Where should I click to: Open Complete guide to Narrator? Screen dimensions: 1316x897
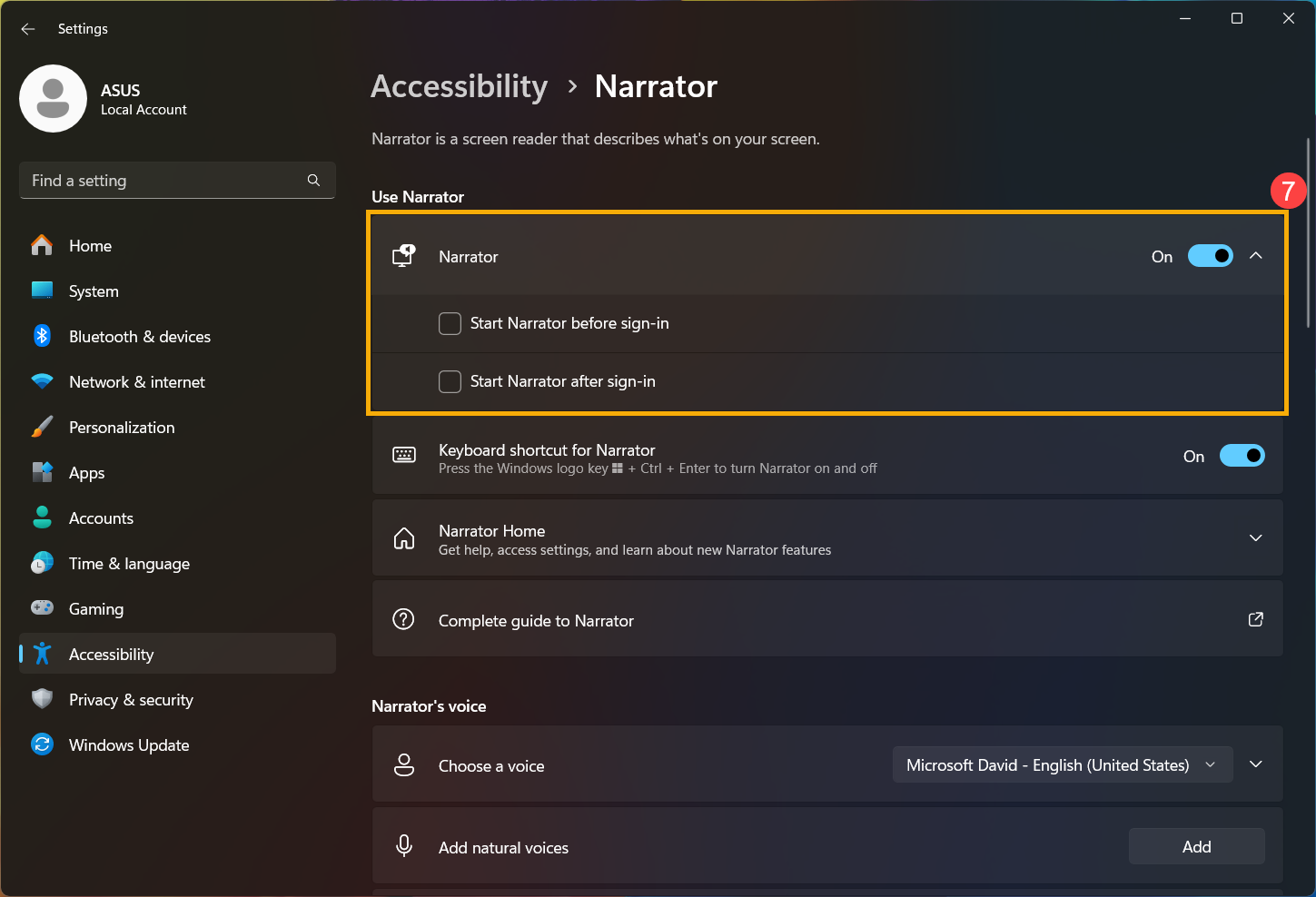(x=827, y=619)
